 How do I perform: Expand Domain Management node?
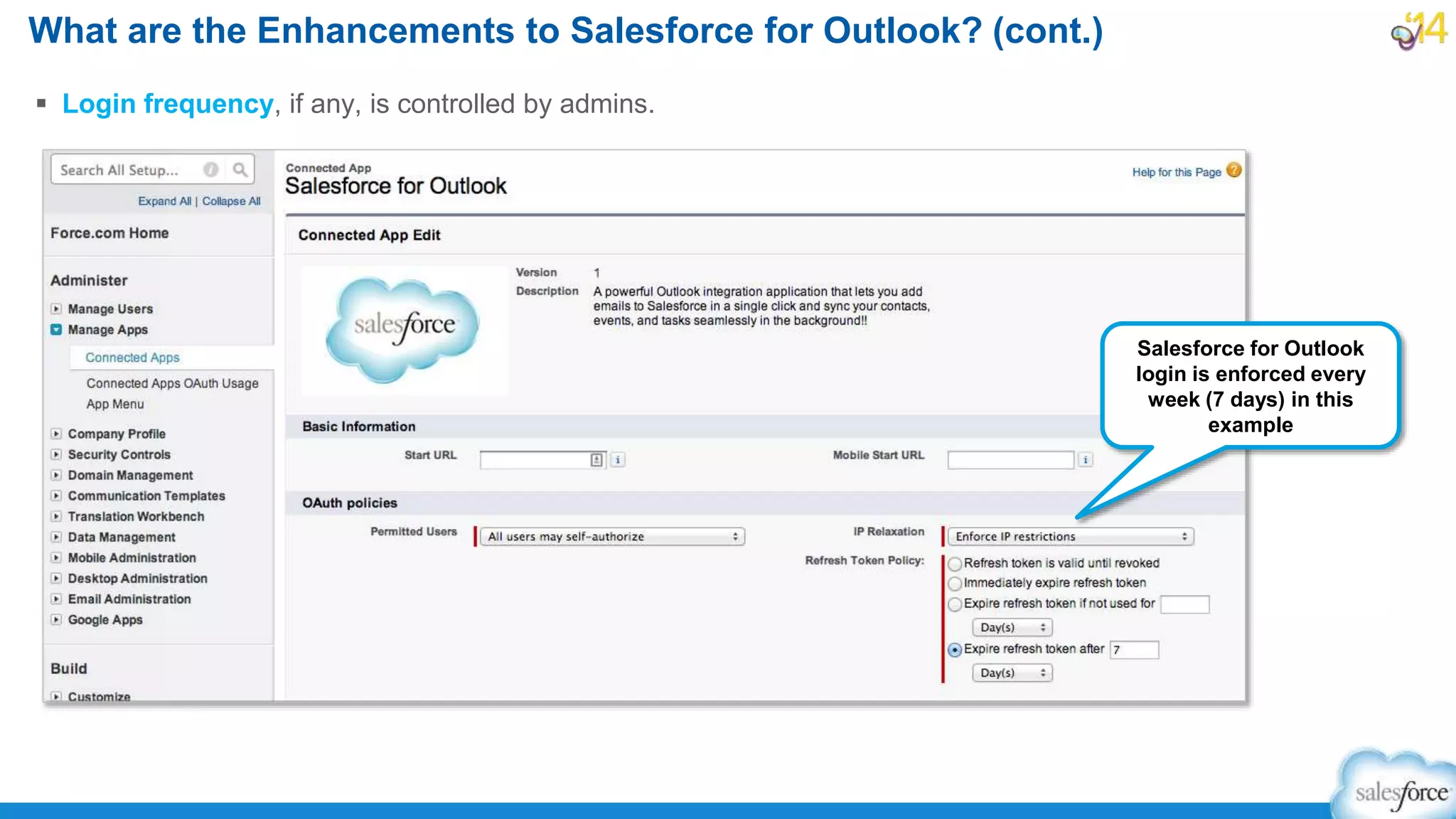(x=56, y=475)
